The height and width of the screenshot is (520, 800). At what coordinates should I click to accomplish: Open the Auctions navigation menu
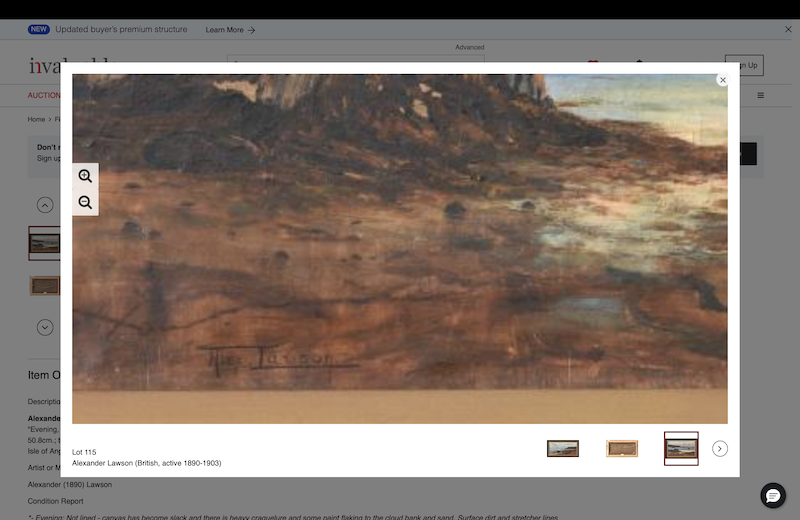[44, 95]
